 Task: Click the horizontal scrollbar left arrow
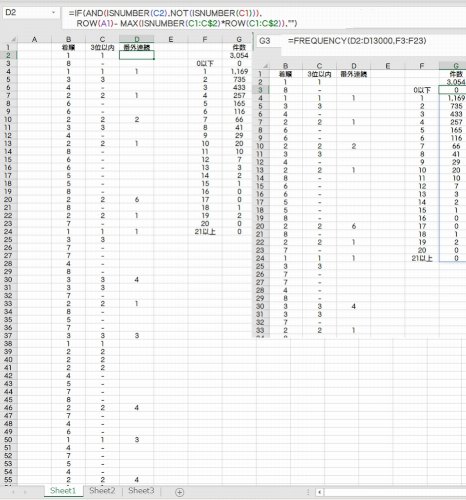tap(319, 492)
